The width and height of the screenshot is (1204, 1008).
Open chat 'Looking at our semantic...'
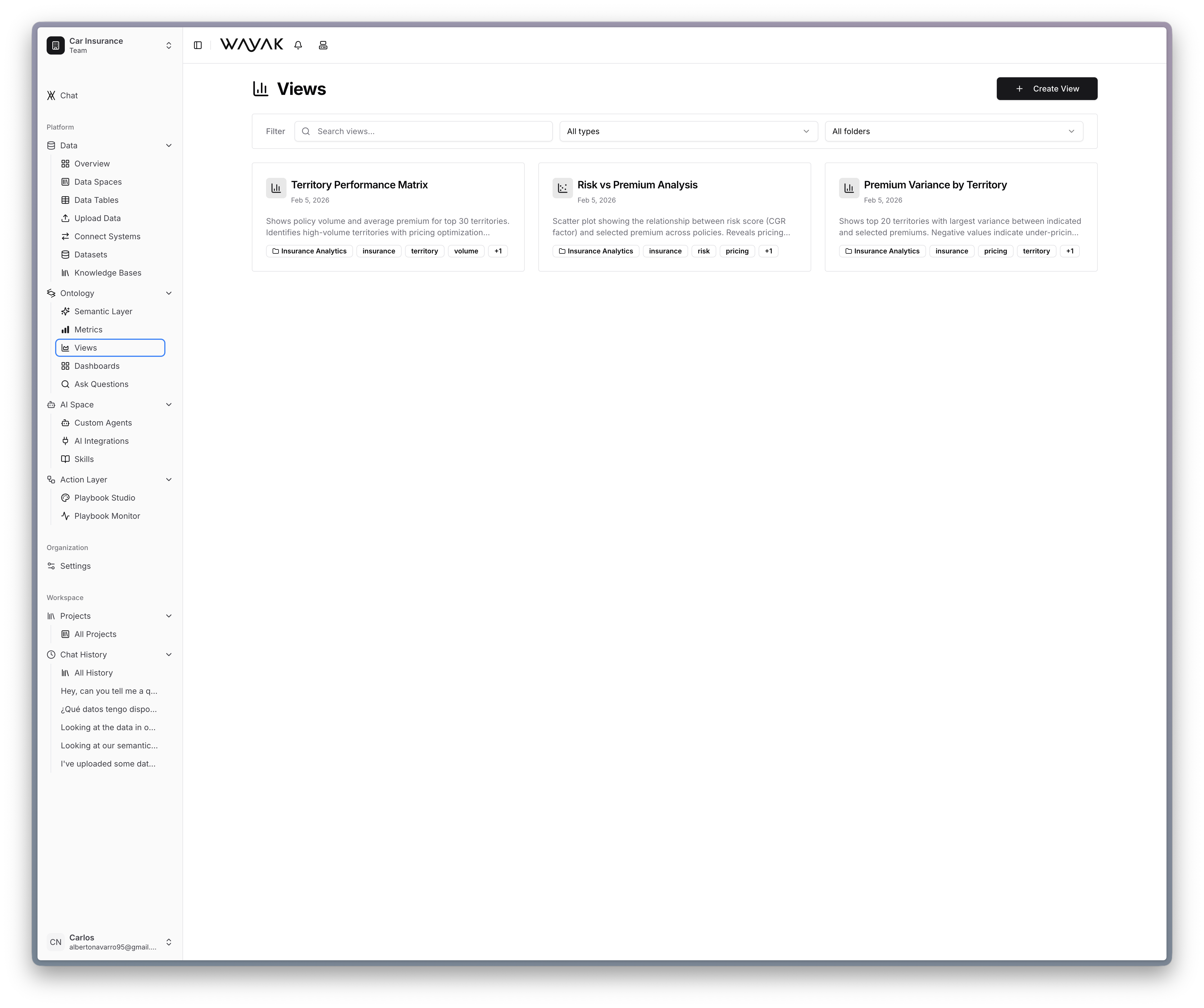(109, 745)
